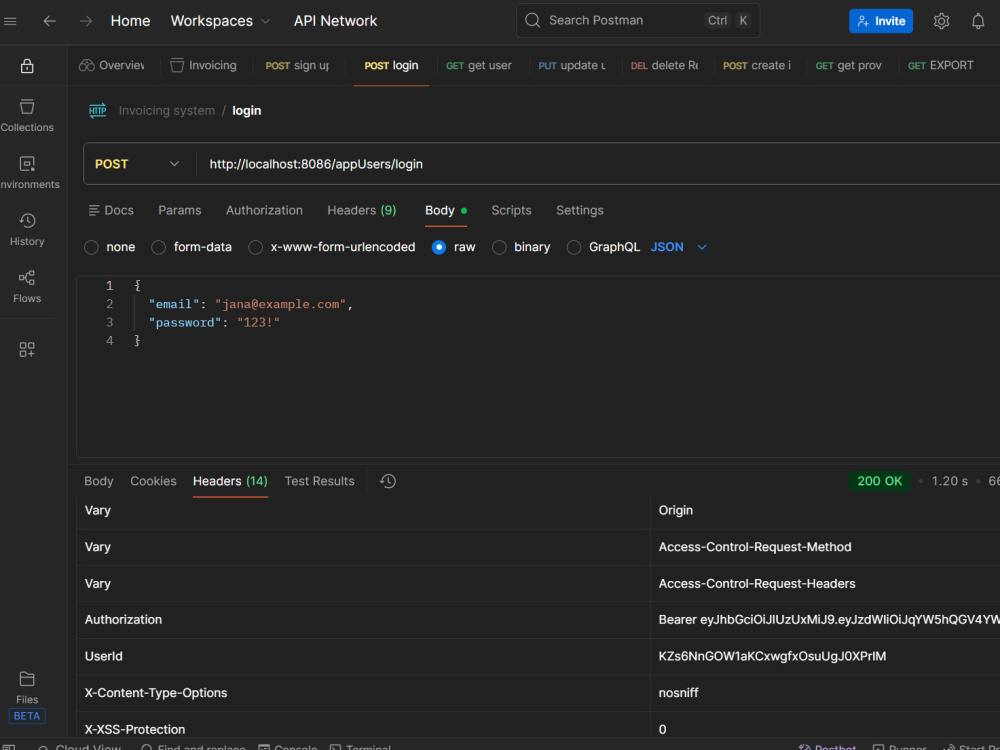Focus the Search Postman field
This screenshot has height=750, width=1000.
(x=638, y=20)
